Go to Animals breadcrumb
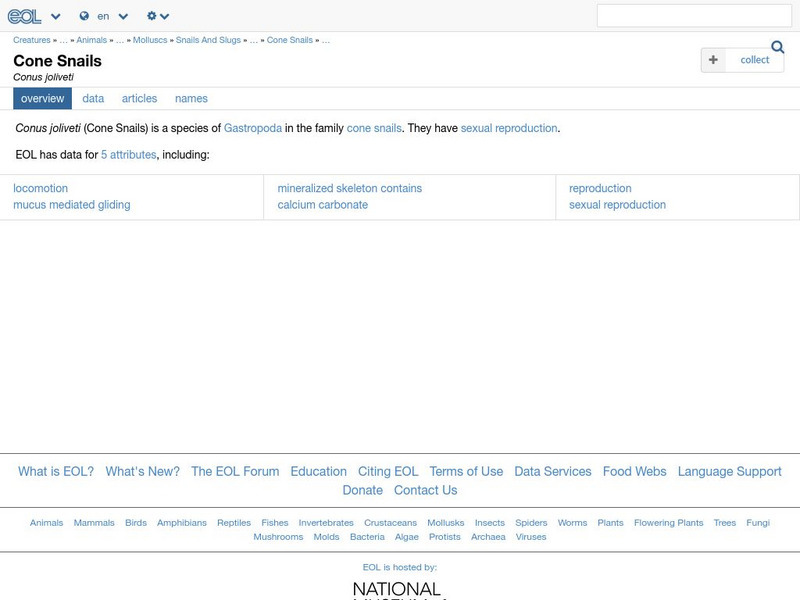The image size is (800, 600). 92,40
